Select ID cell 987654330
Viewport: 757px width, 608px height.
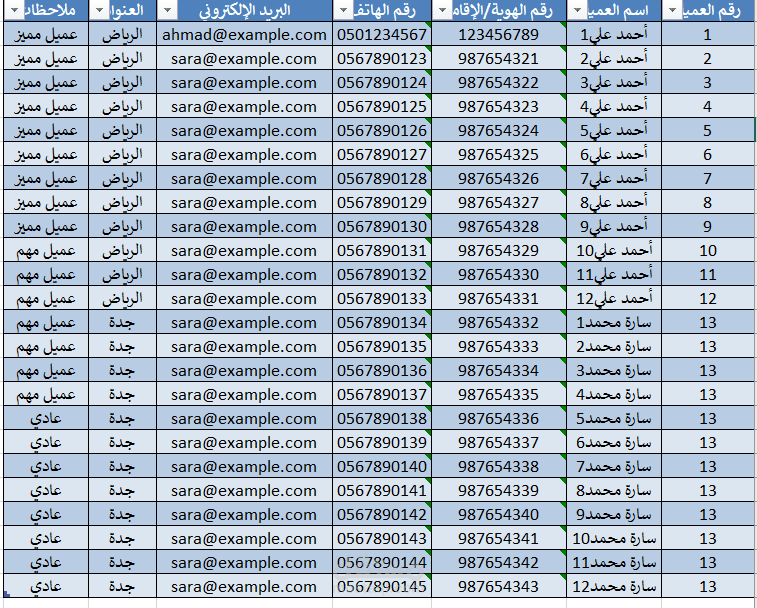click(499, 274)
